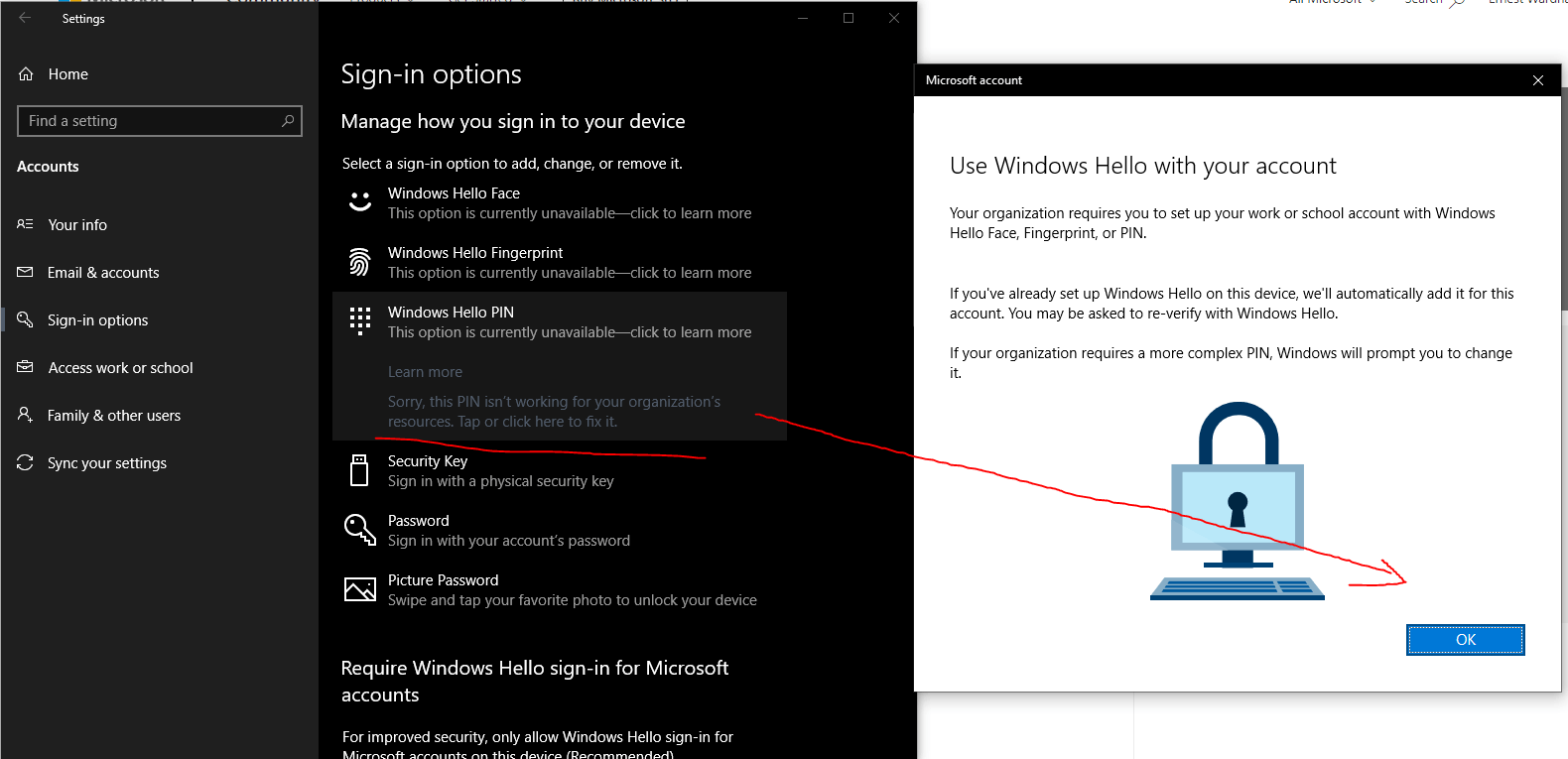This screenshot has width=1568, height=759.
Task: Minimize the Settings window
Action: (803, 18)
